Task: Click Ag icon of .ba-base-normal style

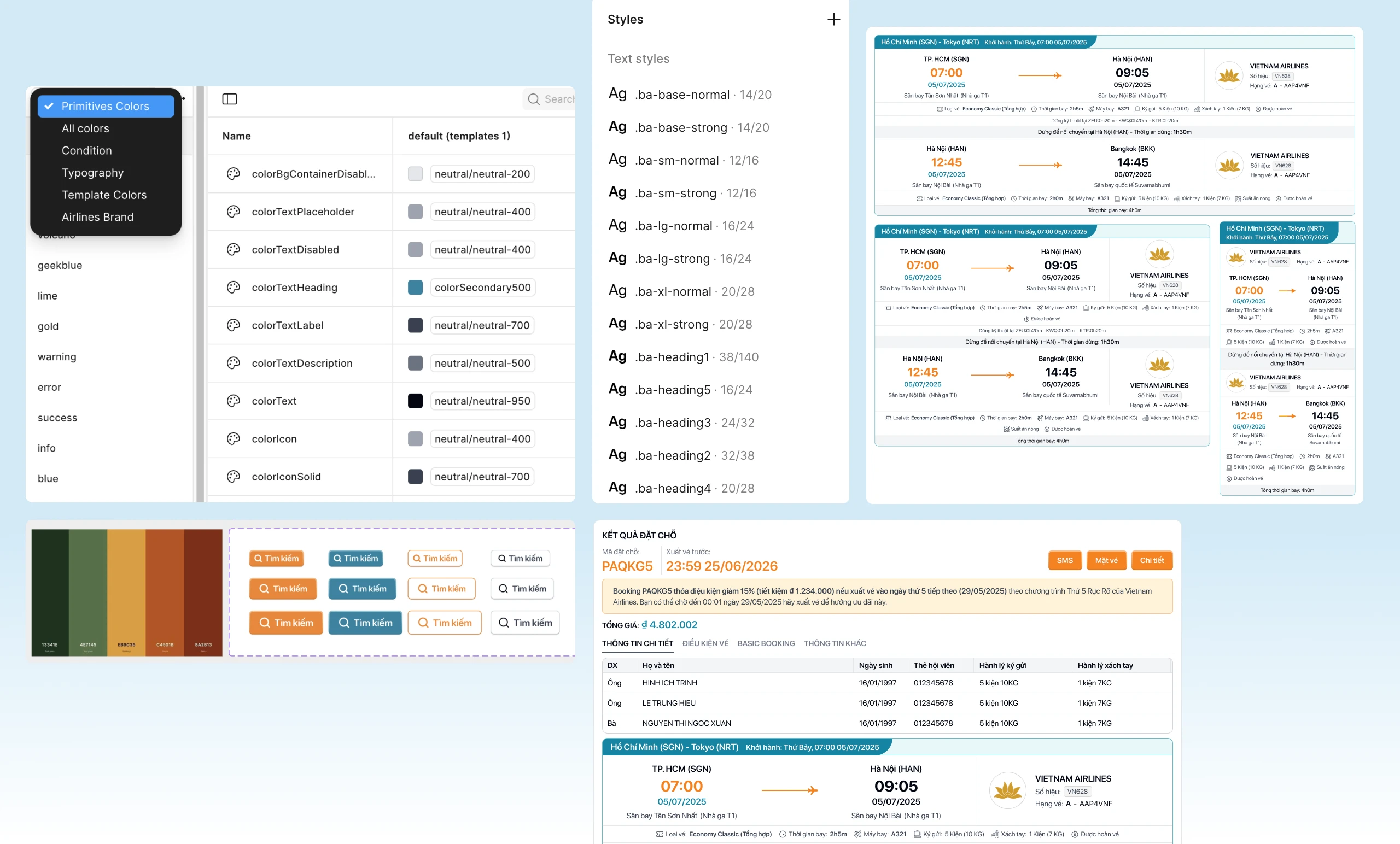Action: coord(617,94)
